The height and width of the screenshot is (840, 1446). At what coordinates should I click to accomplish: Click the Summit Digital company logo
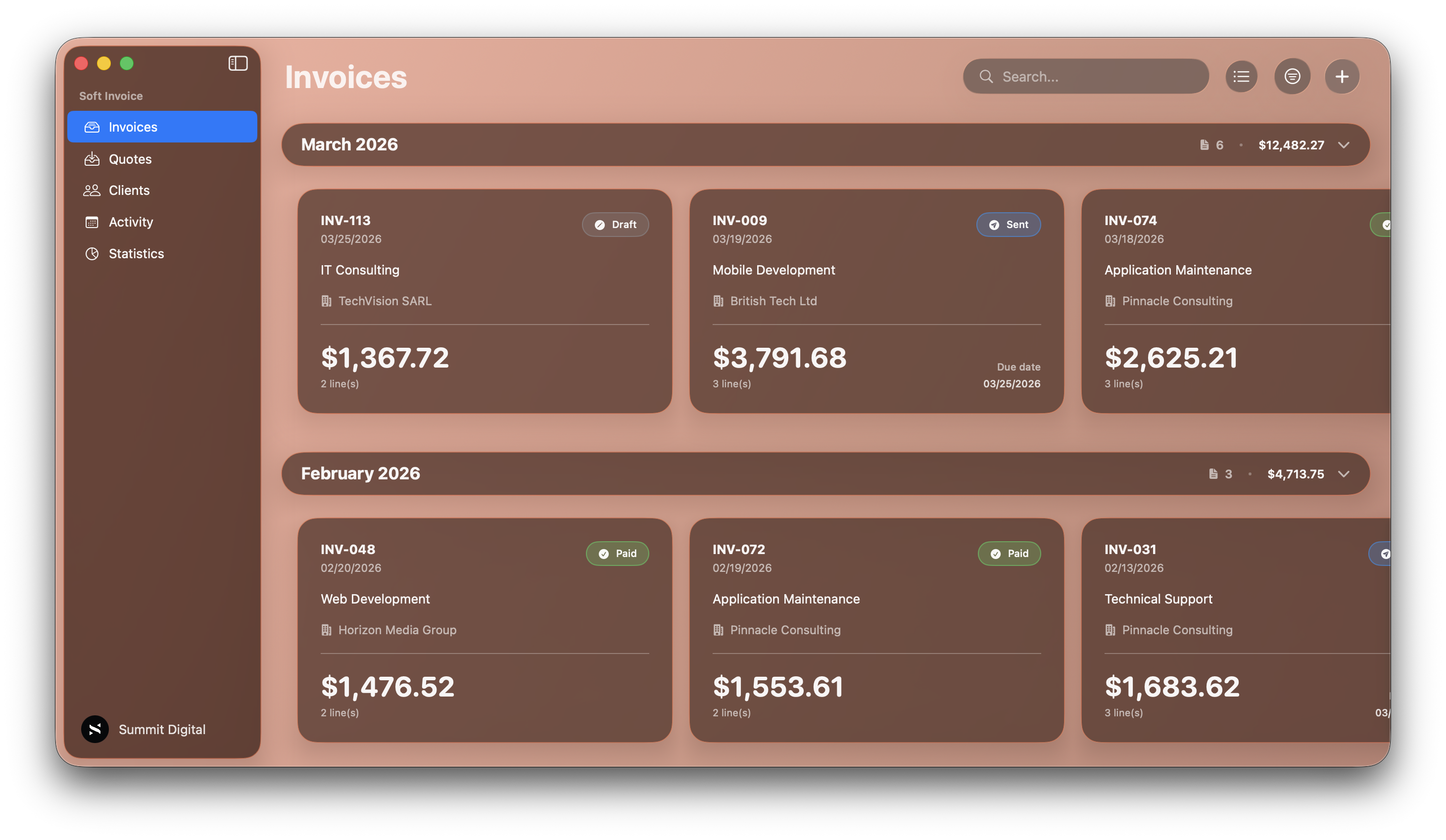coord(95,729)
